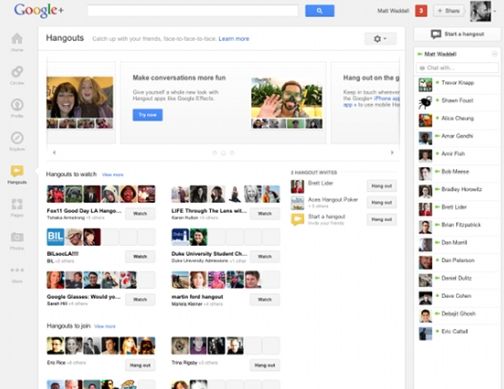Watch the Fox11 Good Day LA hangout
The height and width of the screenshot is (389, 504).
pos(140,213)
